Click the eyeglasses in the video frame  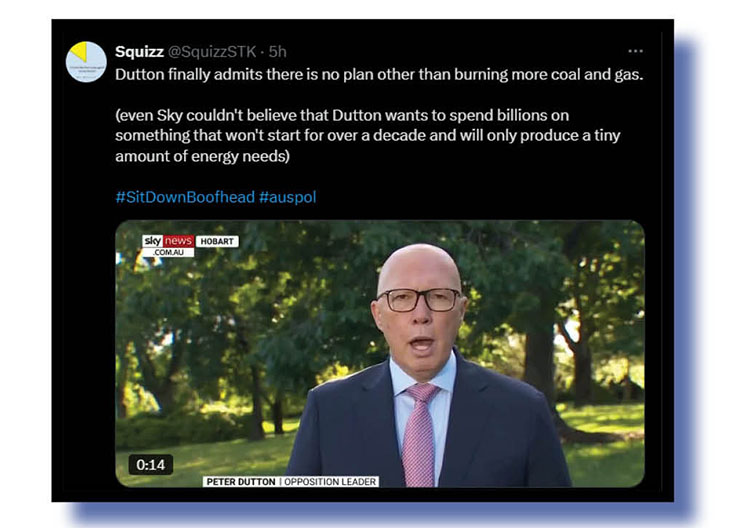click(419, 300)
